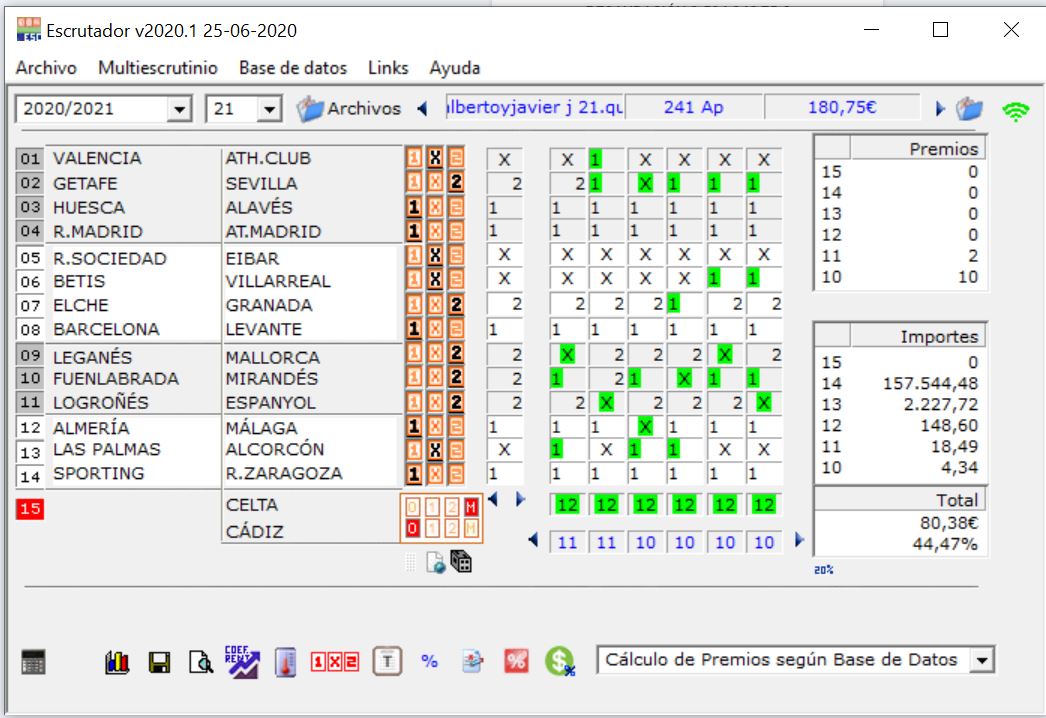1046x718 pixels.
Task: Click the '241 Ap' bets field
Action: 694,107
